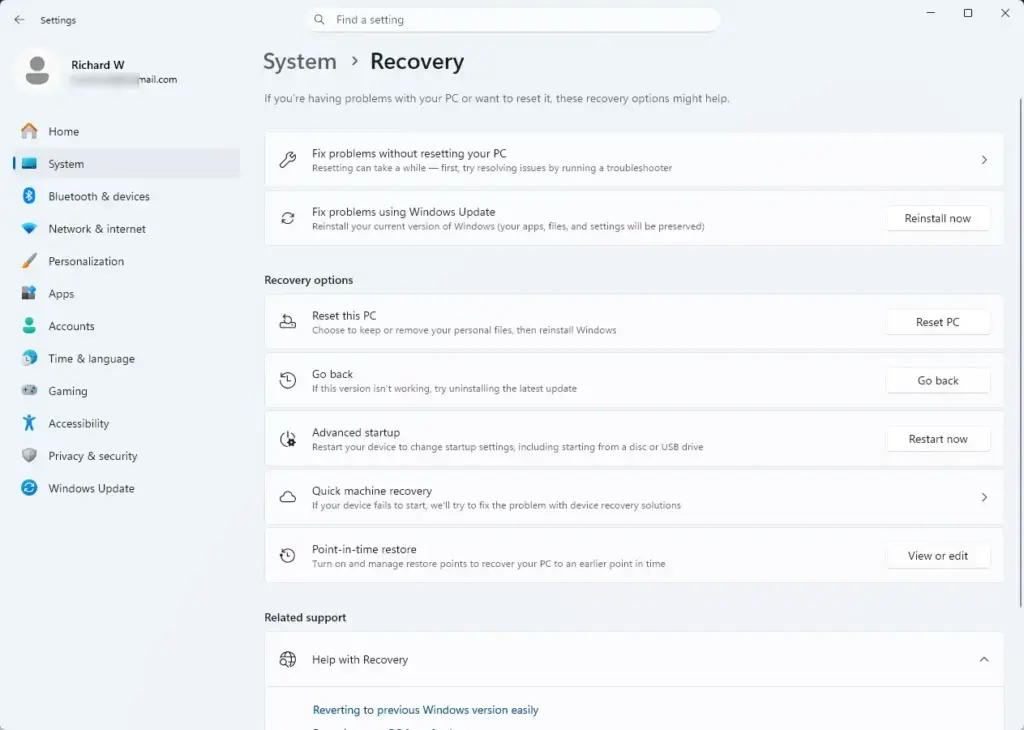Open Reverting to previous Windows version link

click(x=425, y=710)
